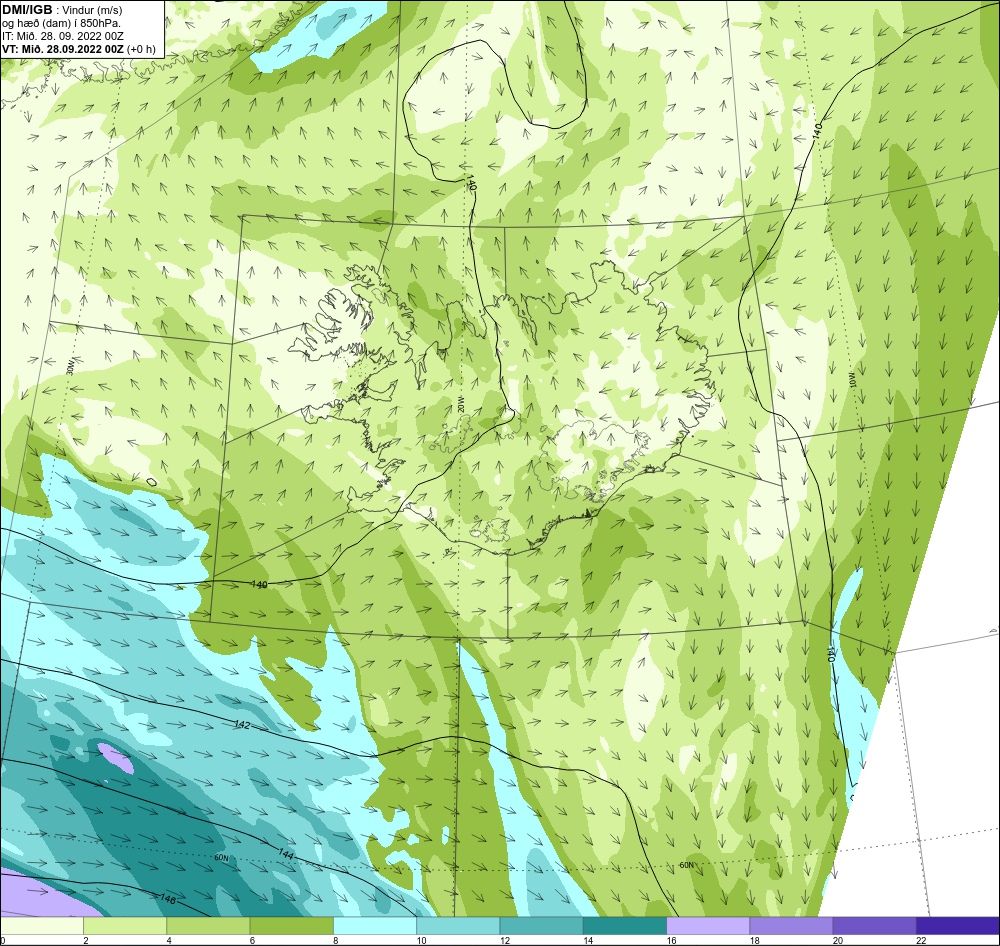
Task: Click the "og hæð (dam) í 850hPa." line
Action: point(61,23)
